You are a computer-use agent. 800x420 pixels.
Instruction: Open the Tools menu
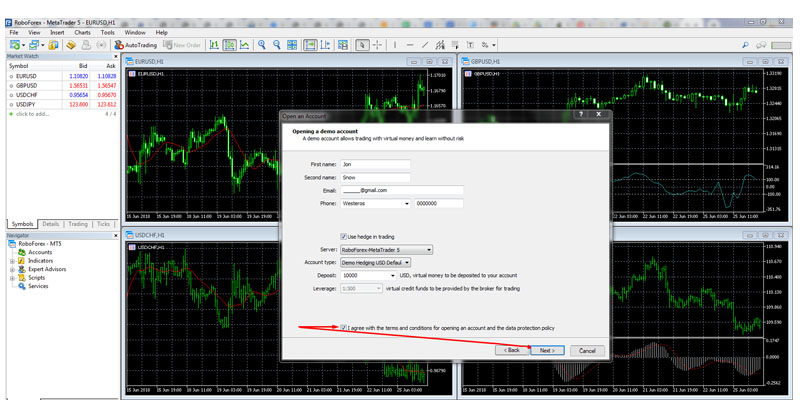(x=108, y=33)
